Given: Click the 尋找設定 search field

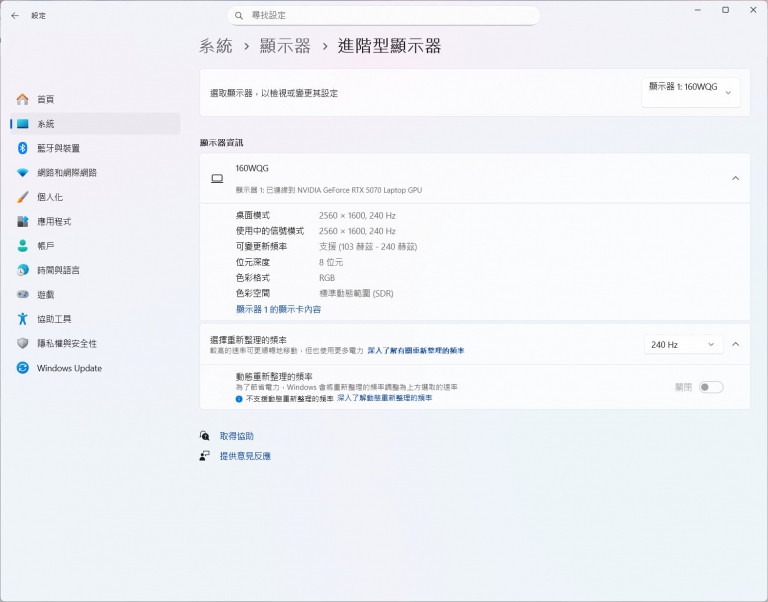Looking at the screenshot, I should [x=384, y=15].
